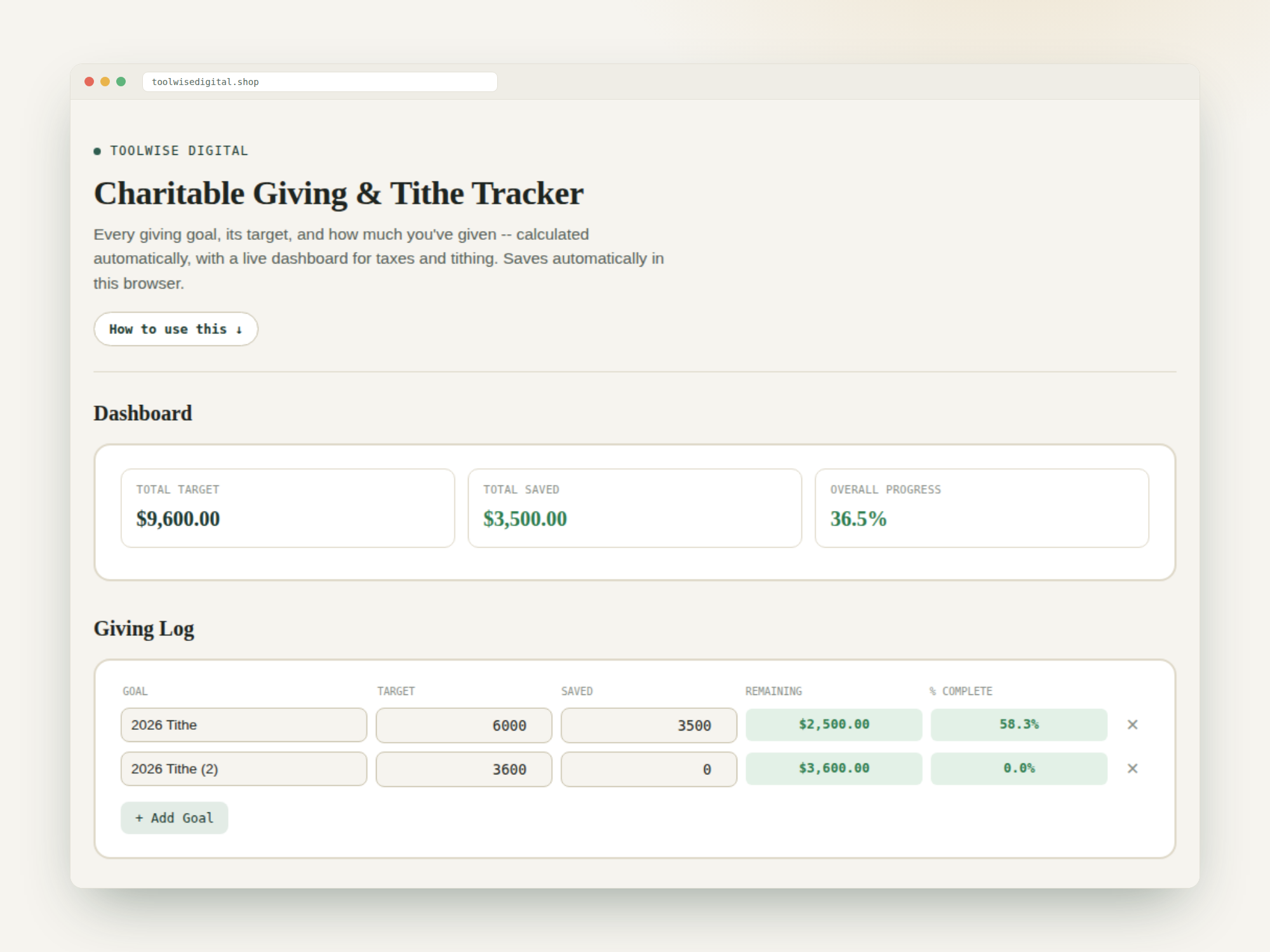Open the How to use this guide

pos(176,329)
